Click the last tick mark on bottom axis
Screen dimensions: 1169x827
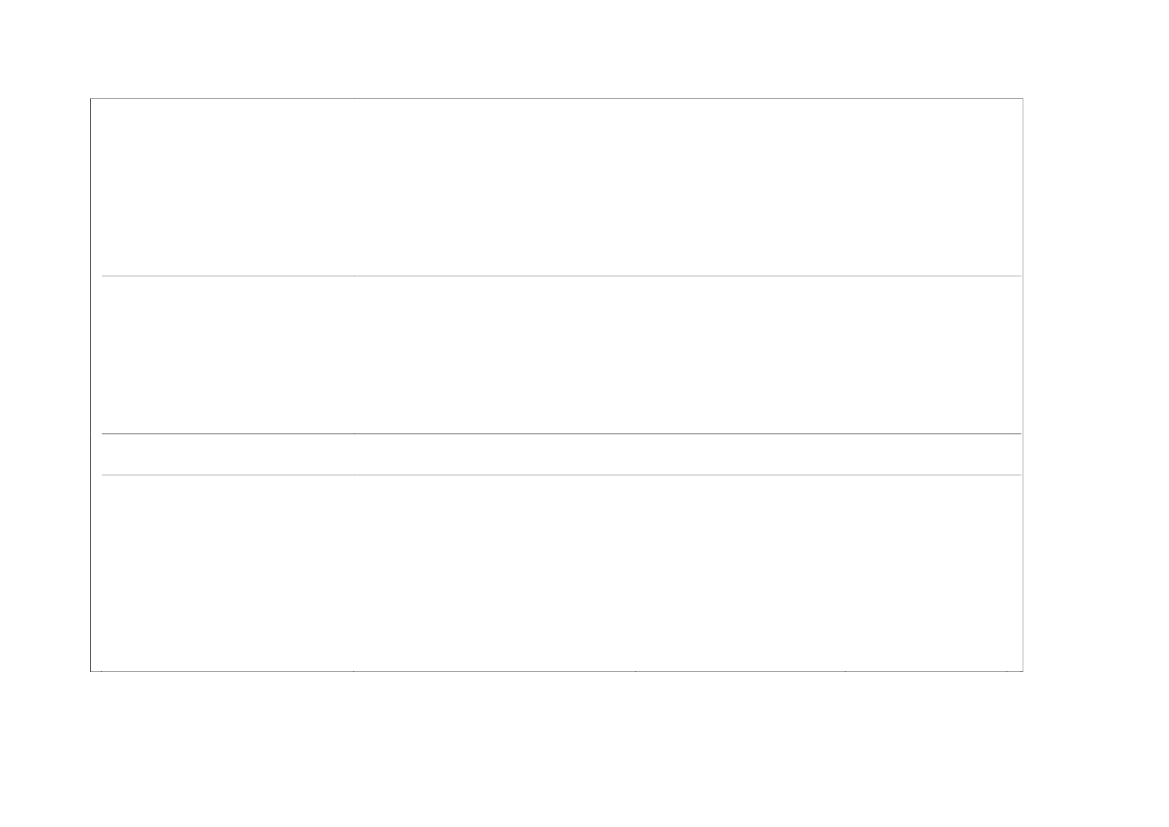click(1006, 672)
